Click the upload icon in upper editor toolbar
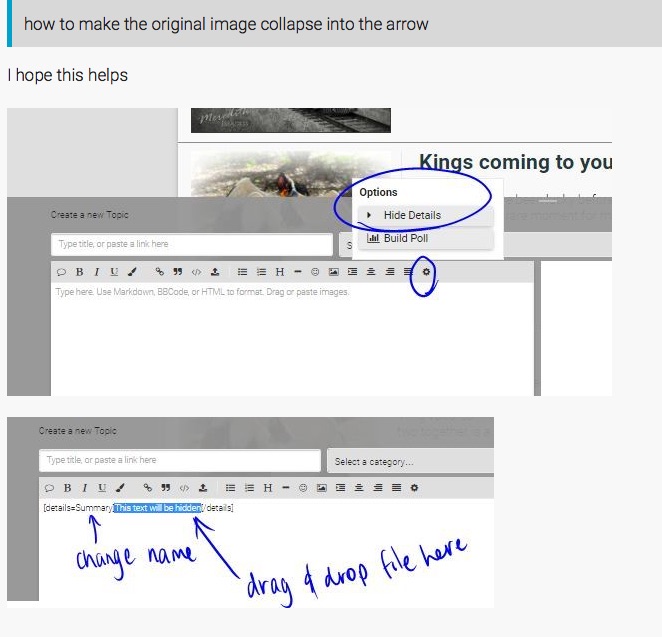662x637 pixels. pyautogui.click(x=215, y=272)
